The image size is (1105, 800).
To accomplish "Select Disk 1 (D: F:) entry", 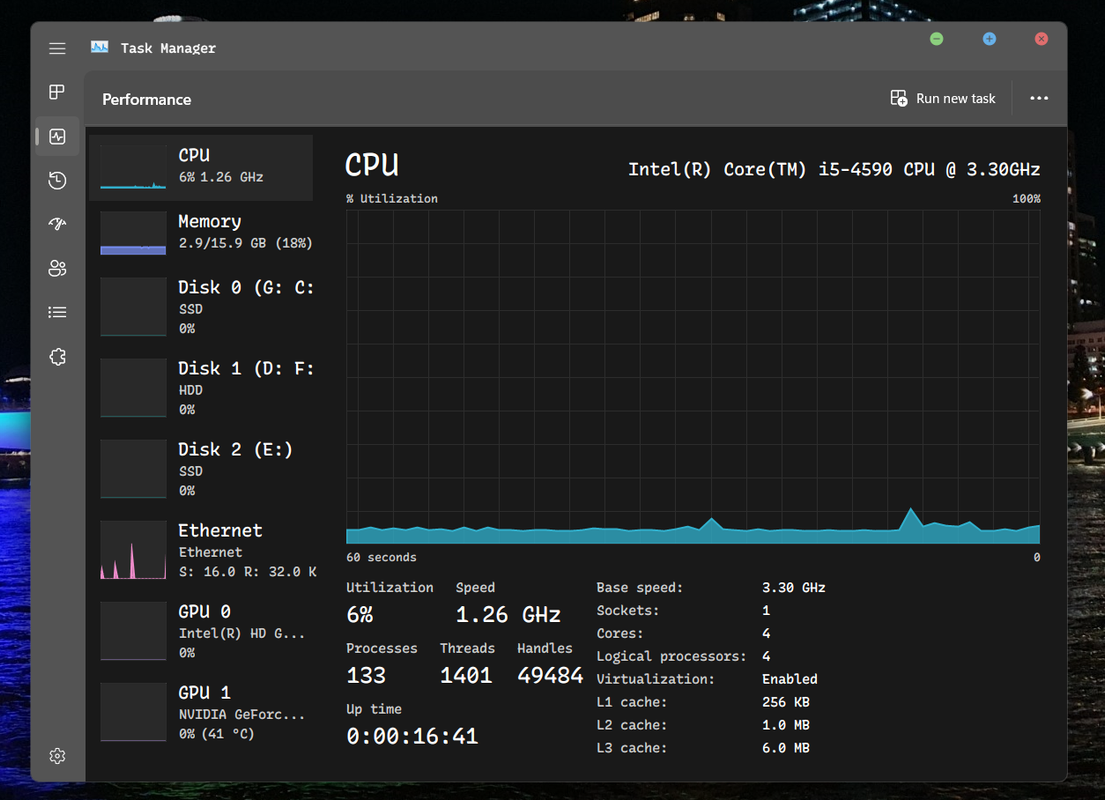I will coord(201,388).
